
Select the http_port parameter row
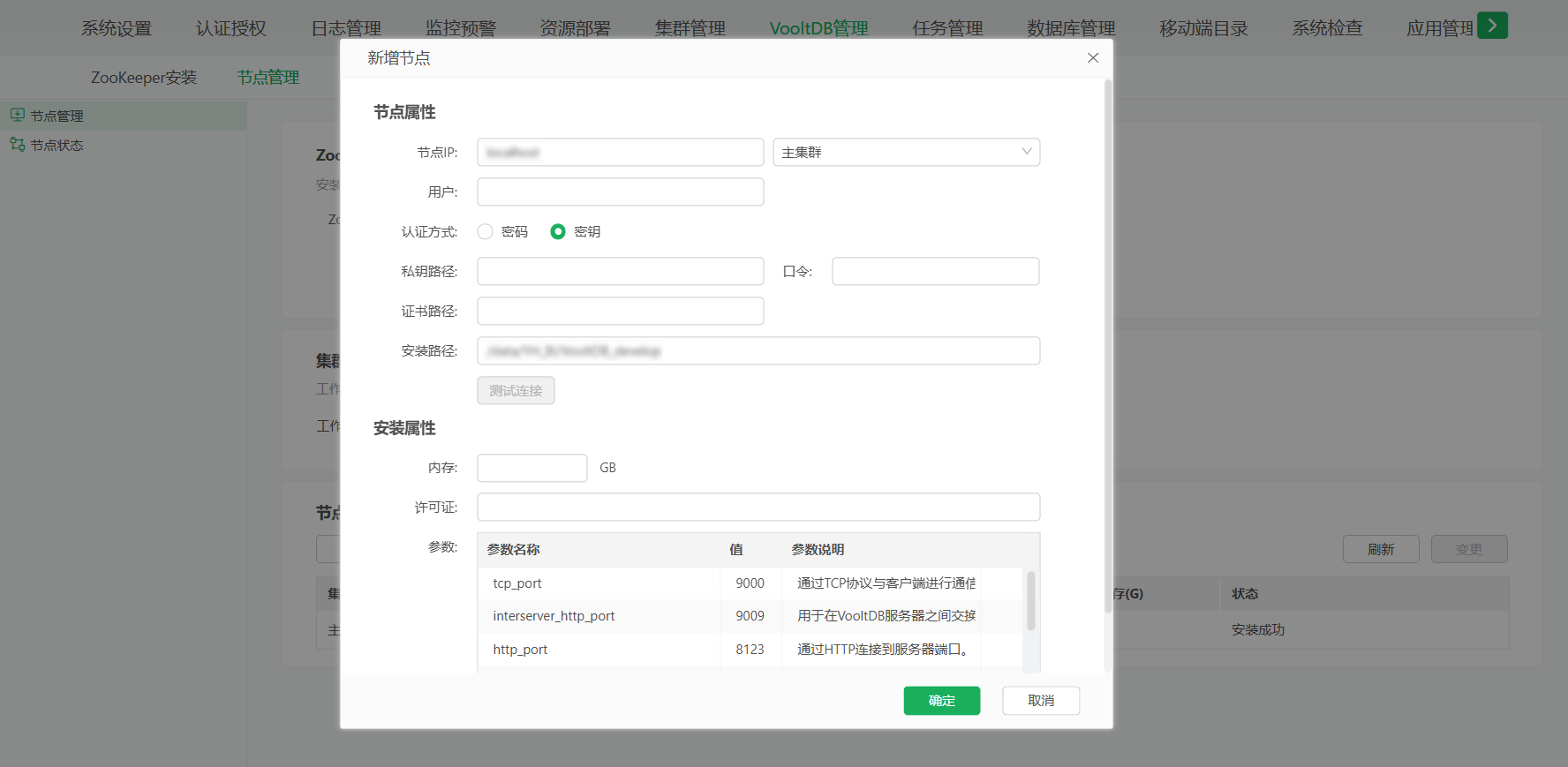pyautogui.click(x=750, y=650)
